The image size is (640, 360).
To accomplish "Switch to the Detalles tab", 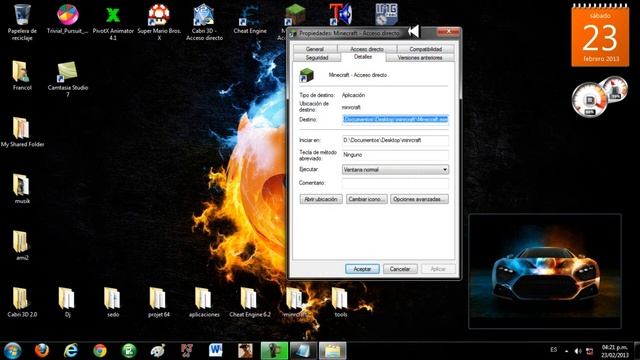I will (x=363, y=57).
